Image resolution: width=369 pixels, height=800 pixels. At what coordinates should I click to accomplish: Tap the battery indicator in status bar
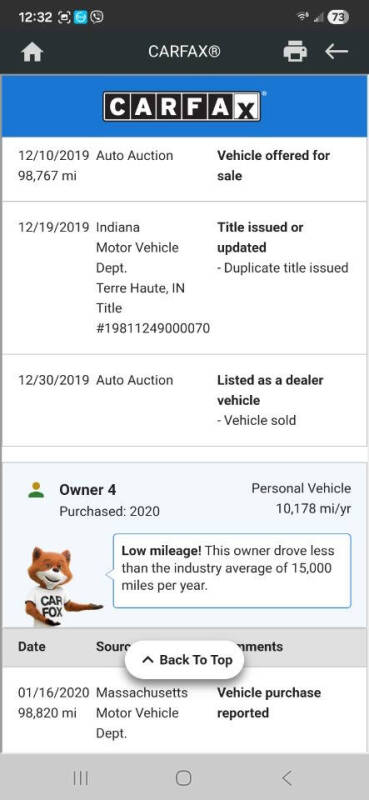coord(338,17)
